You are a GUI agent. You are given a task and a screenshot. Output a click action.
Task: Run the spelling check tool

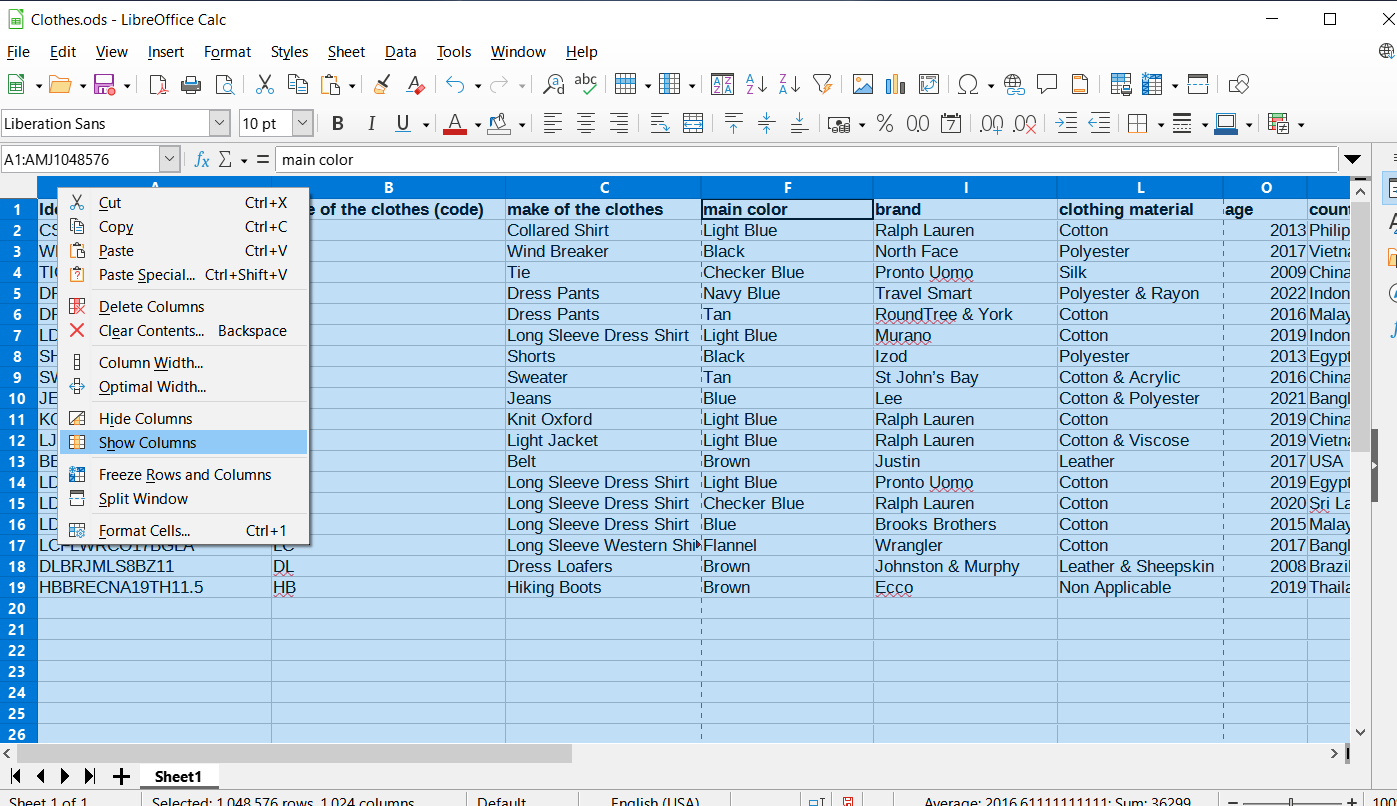pyautogui.click(x=586, y=85)
